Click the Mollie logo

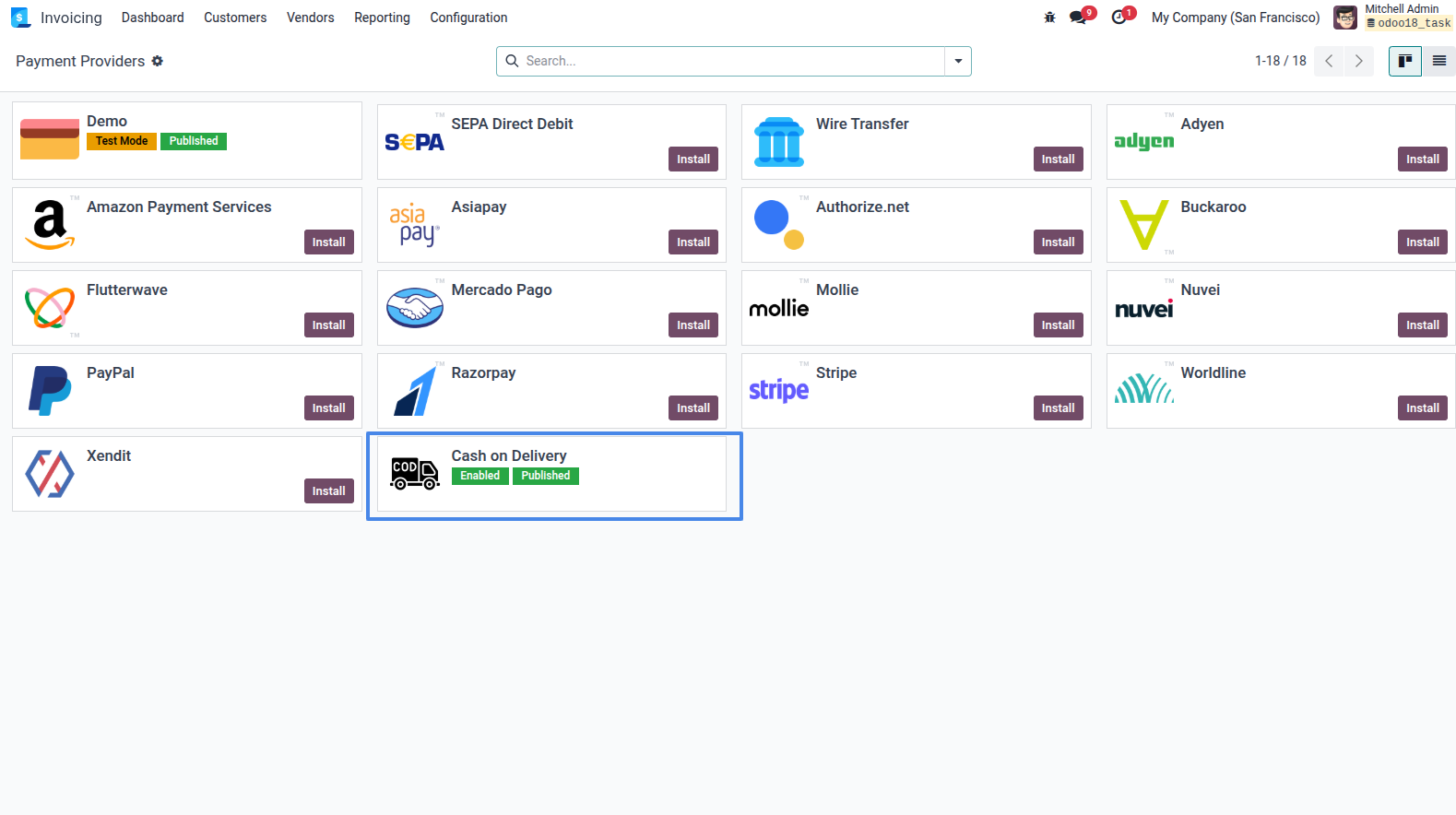point(779,308)
